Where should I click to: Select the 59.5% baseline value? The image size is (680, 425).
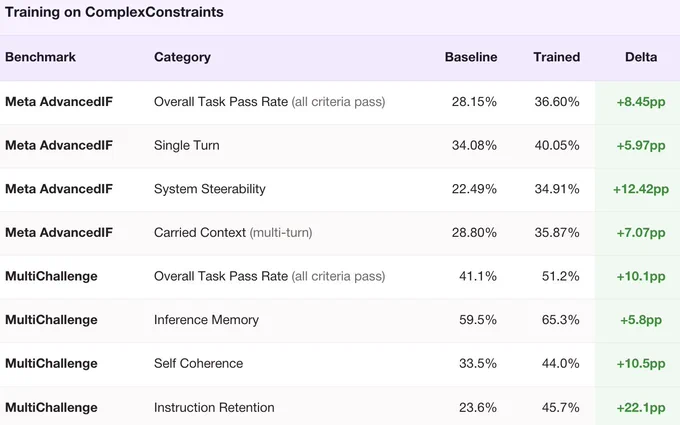click(478, 320)
